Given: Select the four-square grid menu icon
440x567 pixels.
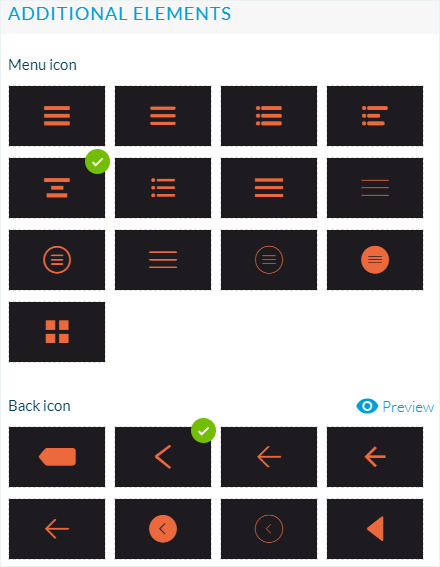Looking at the screenshot, I should pyautogui.click(x=57, y=332).
